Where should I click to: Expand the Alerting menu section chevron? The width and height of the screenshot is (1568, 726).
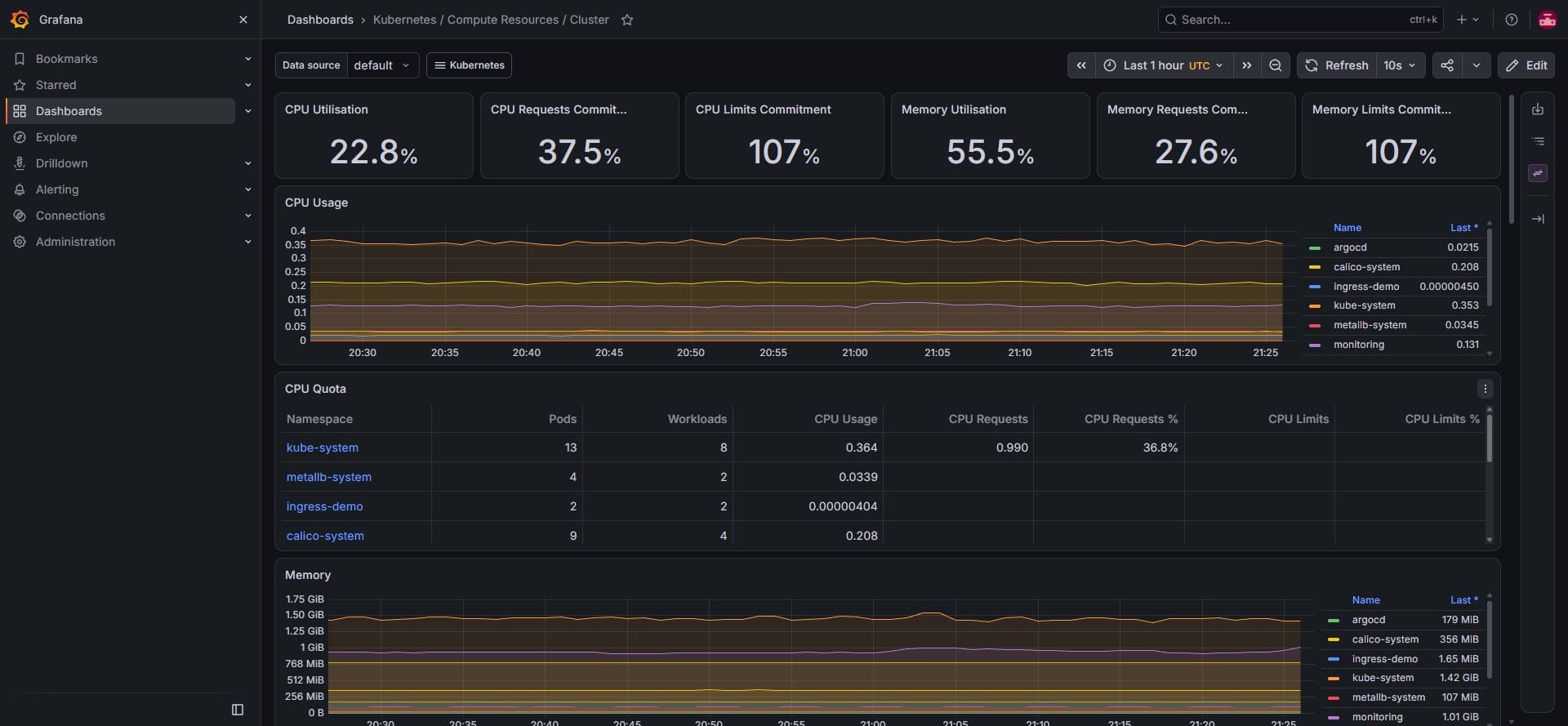(248, 189)
